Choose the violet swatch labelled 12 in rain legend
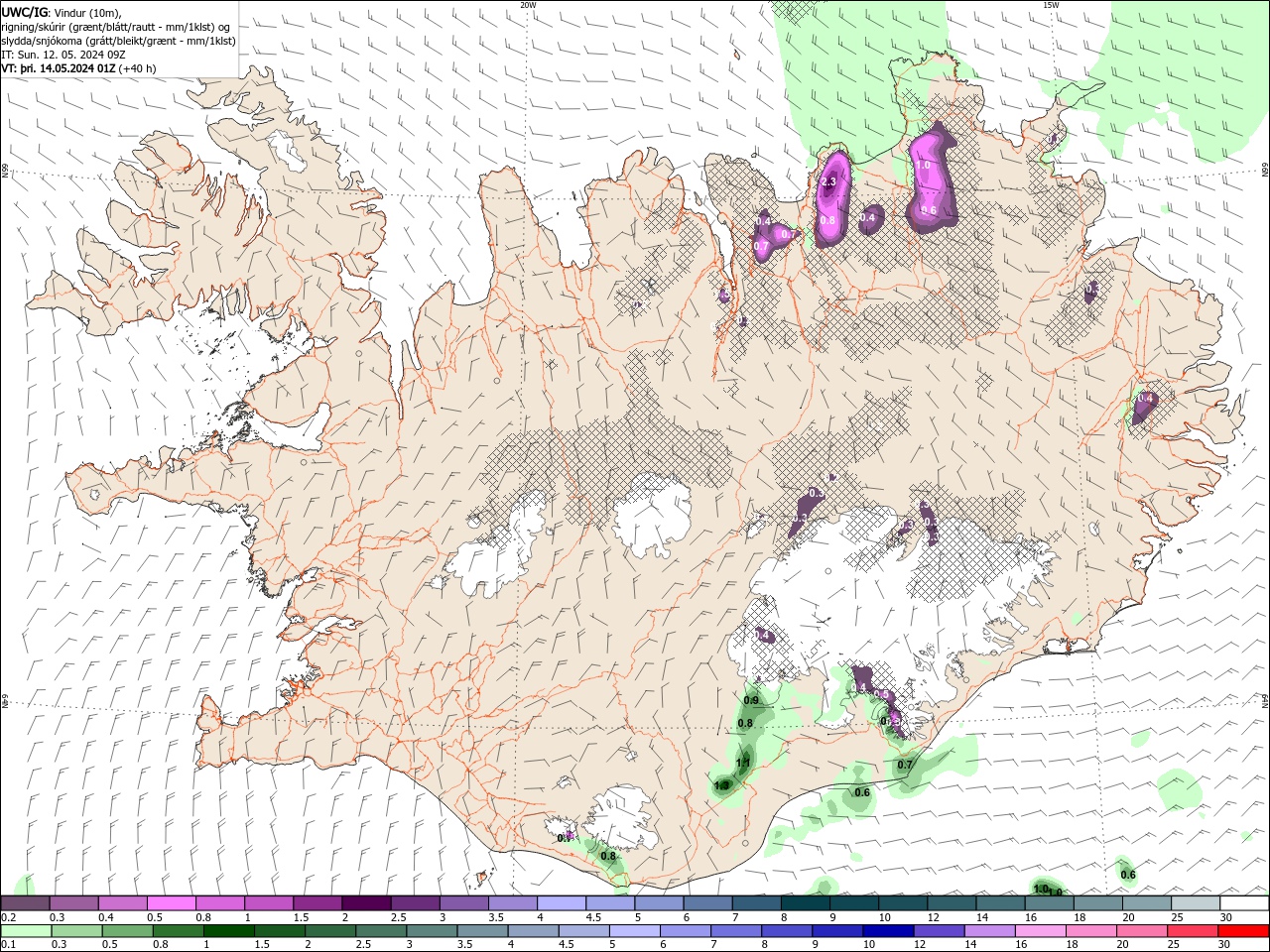This screenshot has height=952, width=1270. pos(938,931)
